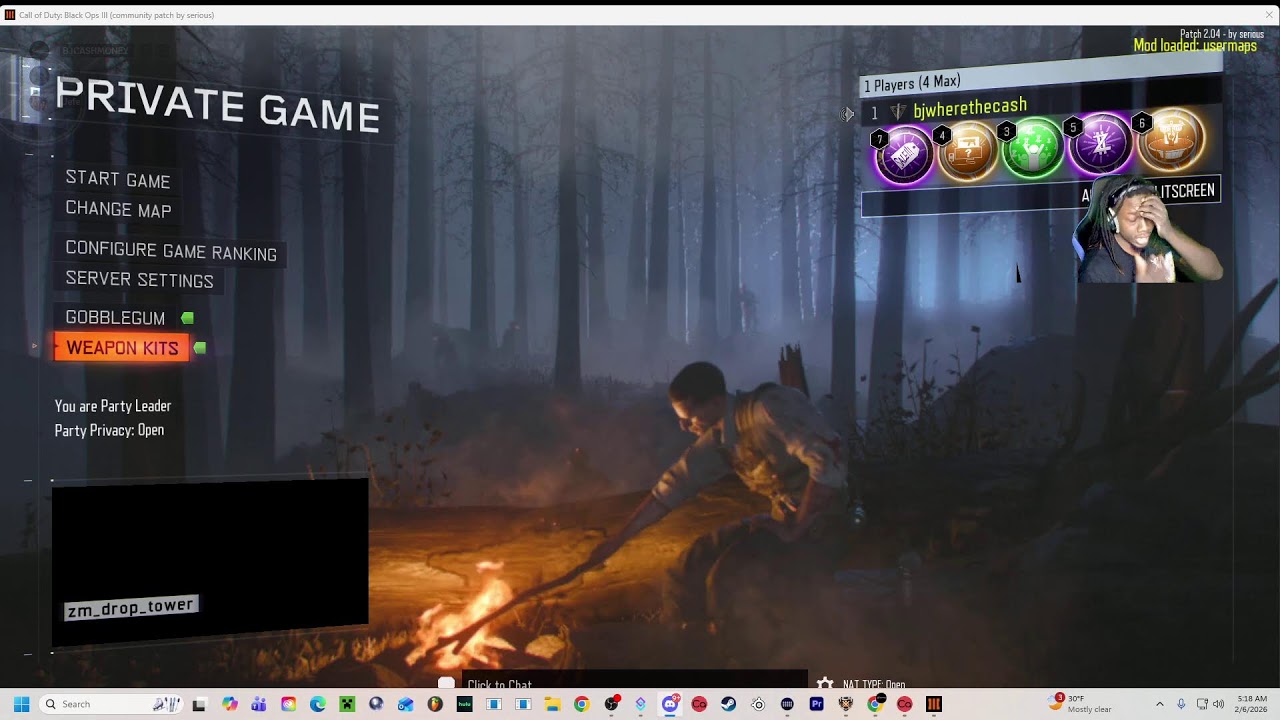Open Steam from the taskbar

[x=728, y=704]
